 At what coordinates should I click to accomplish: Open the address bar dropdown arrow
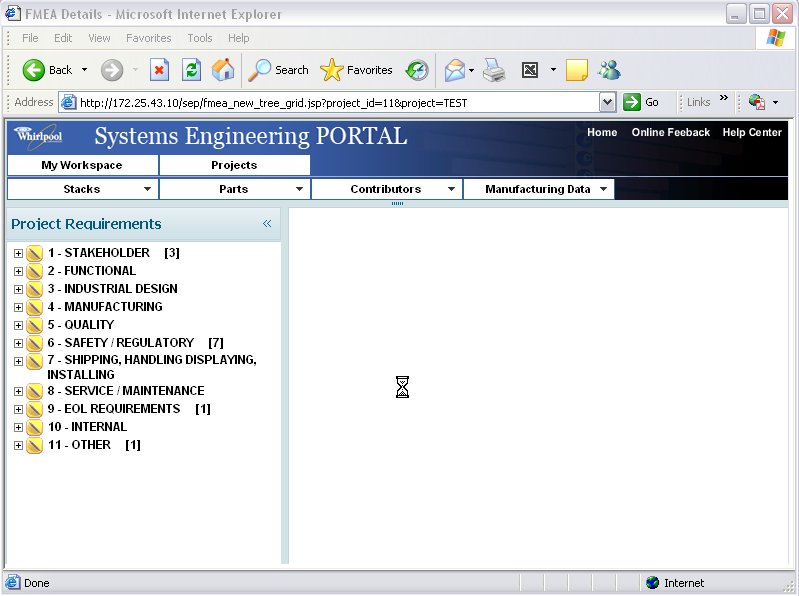coord(607,103)
